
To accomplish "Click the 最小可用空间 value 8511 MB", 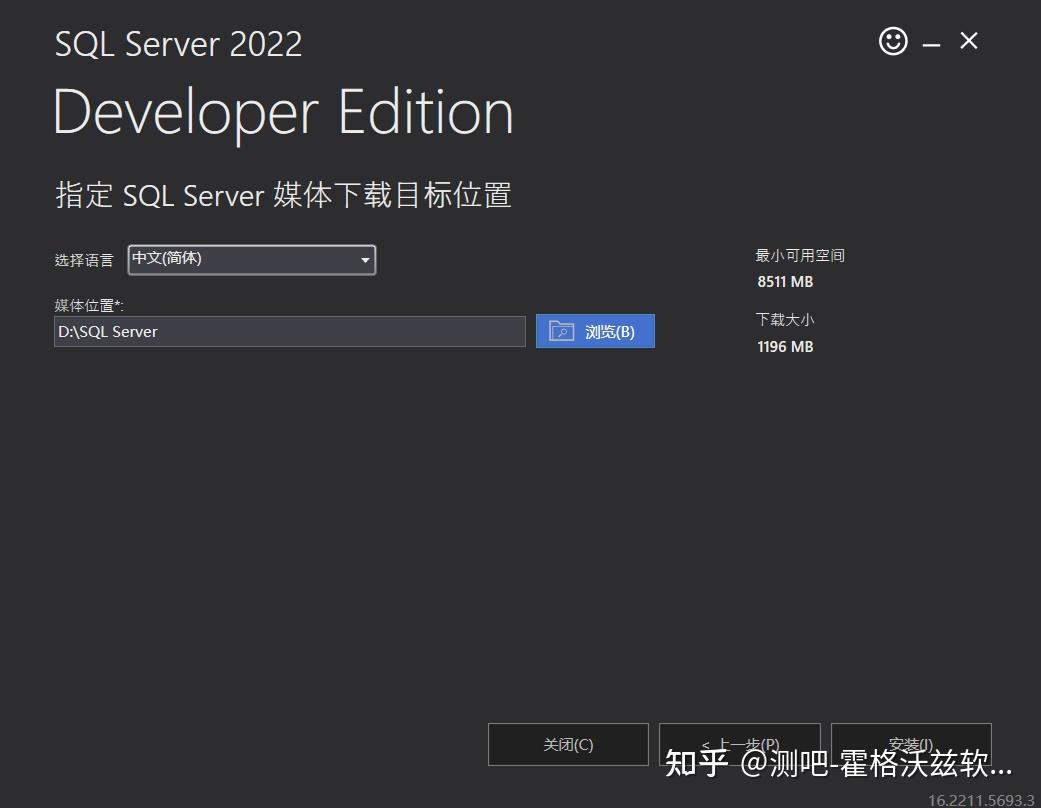I will (x=785, y=281).
